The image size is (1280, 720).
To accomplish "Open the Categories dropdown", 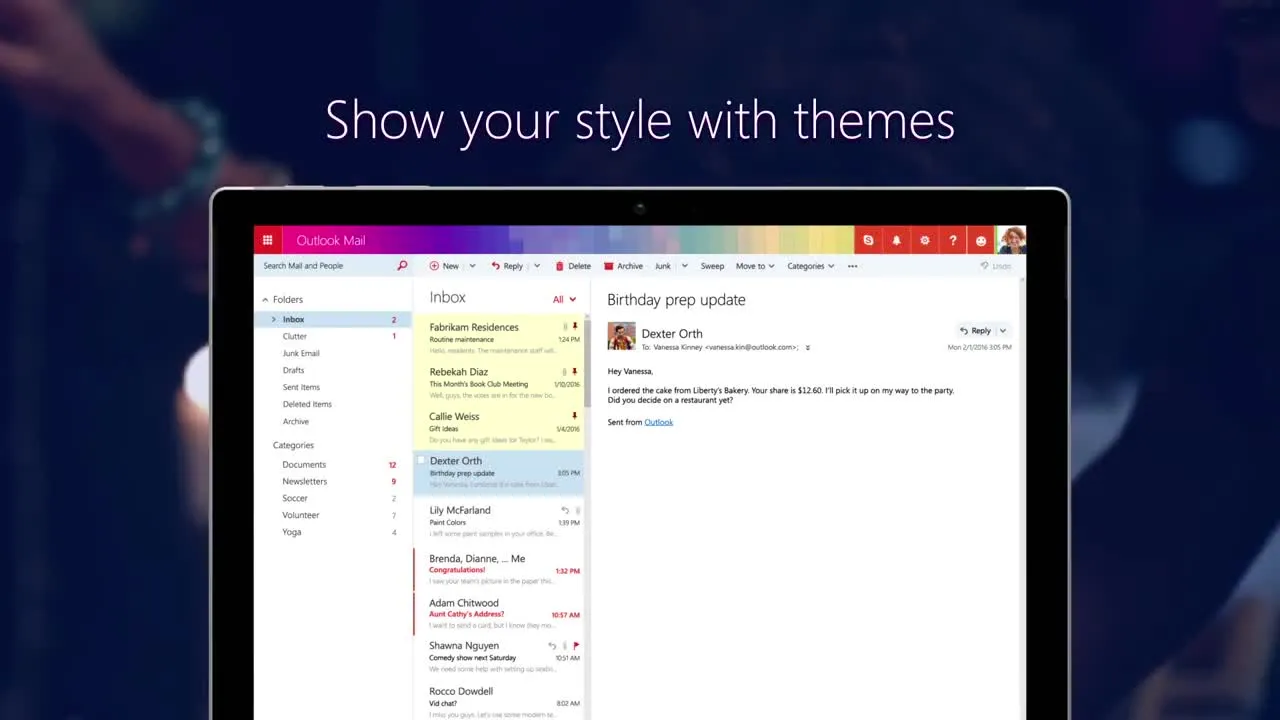I will click(x=810, y=266).
